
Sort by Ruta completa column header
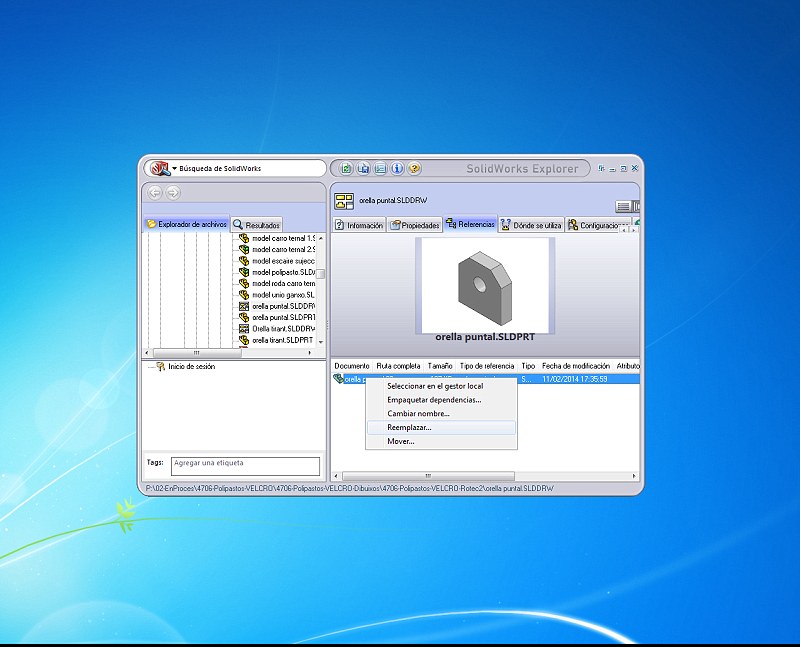[398, 366]
